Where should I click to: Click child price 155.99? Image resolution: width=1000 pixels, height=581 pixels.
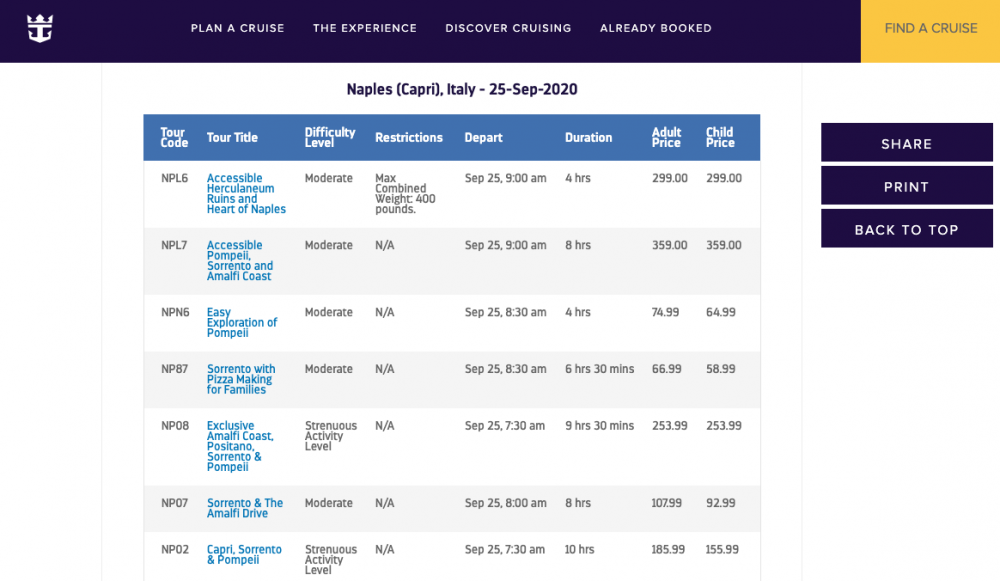pyautogui.click(x=723, y=549)
